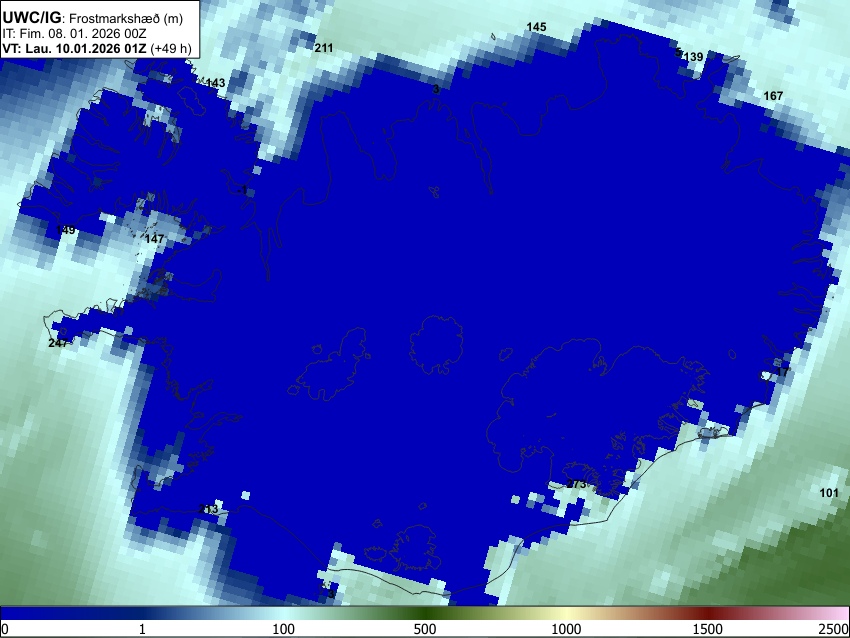Click the '(+49 h)' forecast offset text
This screenshot has height=638, width=850.
pos(171,48)
